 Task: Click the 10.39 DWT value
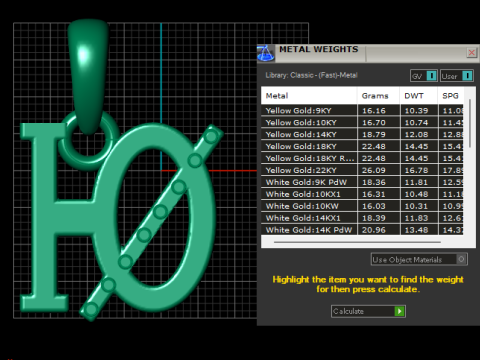pyautogui.click(x=416, y=111)
